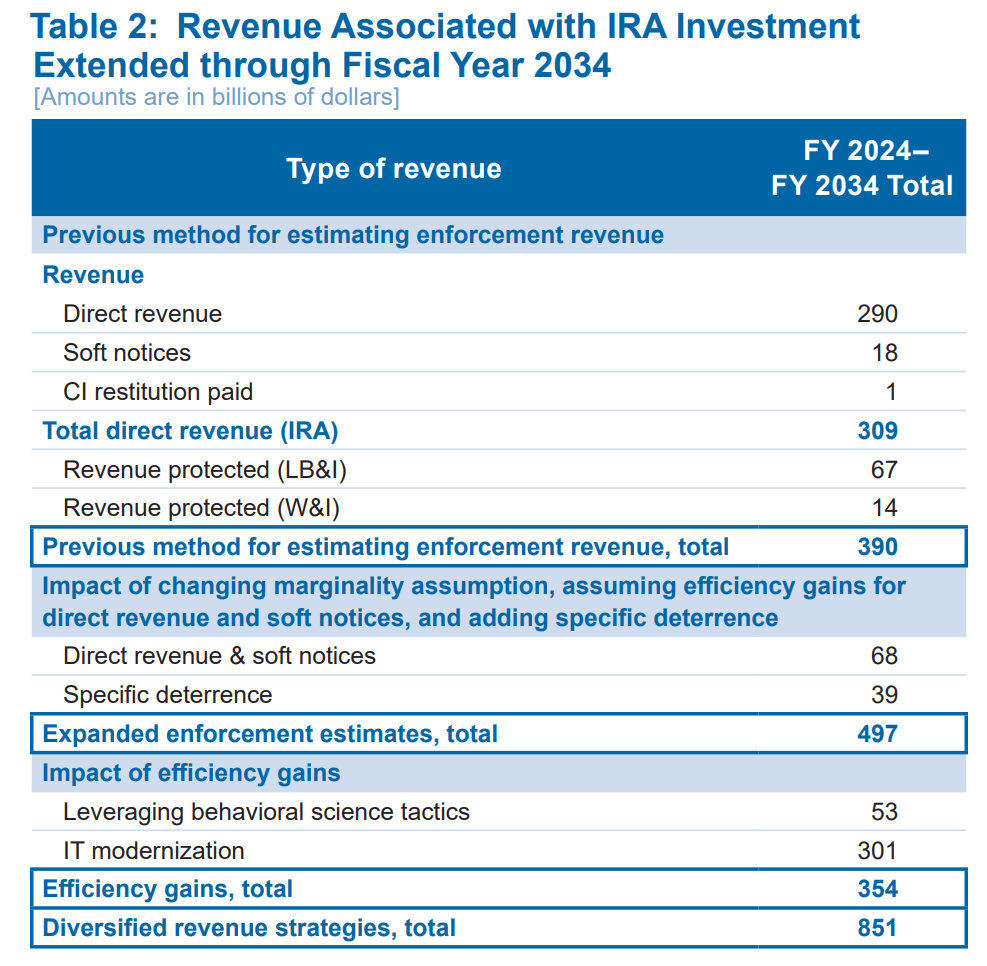Select the 'Soft notices' row label
Screen dimensions: 987x966
coord(126,353)
